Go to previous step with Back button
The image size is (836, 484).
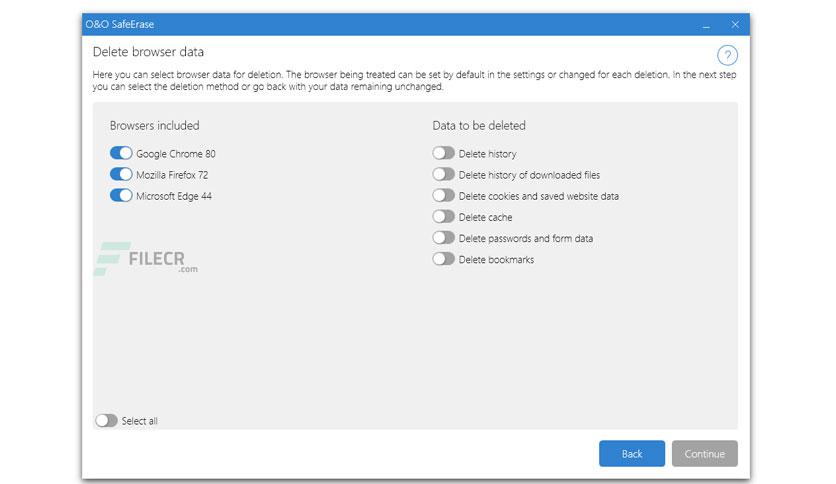click(632, 454)
